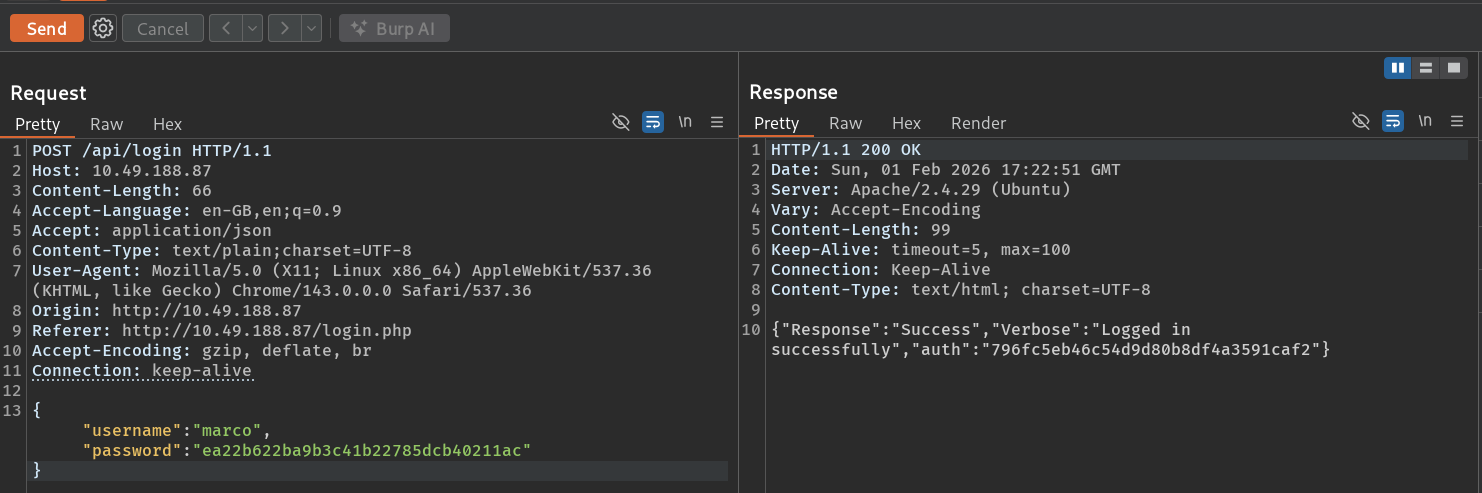Select side-by-side split layout icon
This screenshot has width=1482, height=493.
[x=1397, y=68]
